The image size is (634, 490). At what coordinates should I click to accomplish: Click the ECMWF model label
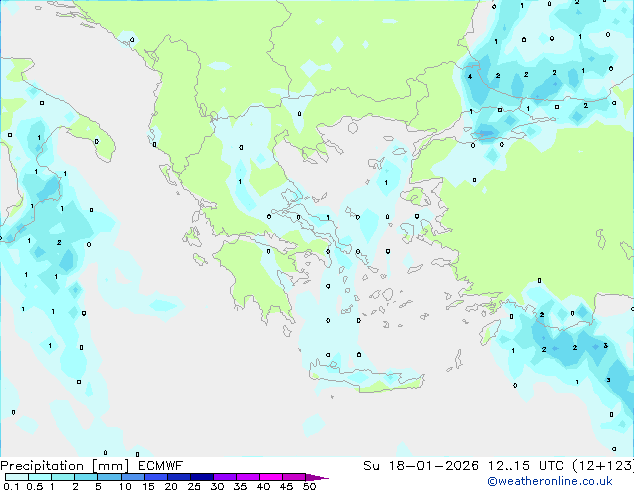tap(161, 466)
